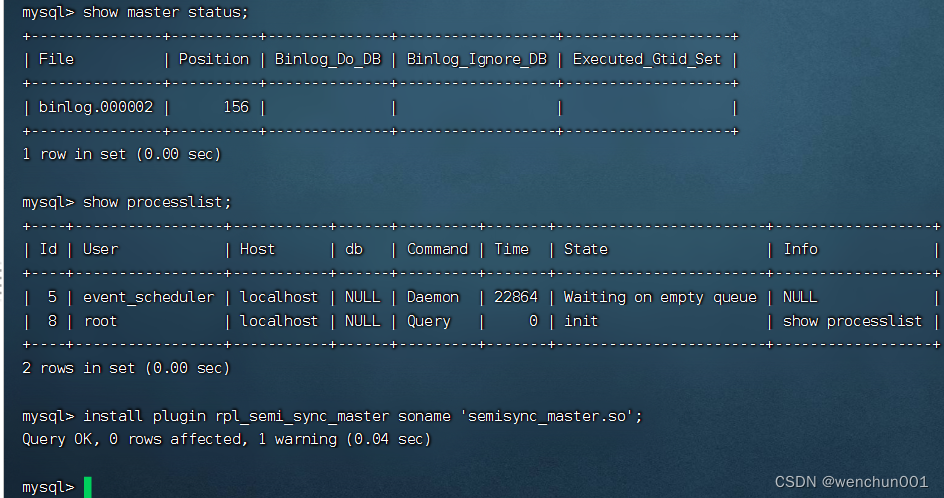Click localhost in the event_scheduler row

[279, 297]
